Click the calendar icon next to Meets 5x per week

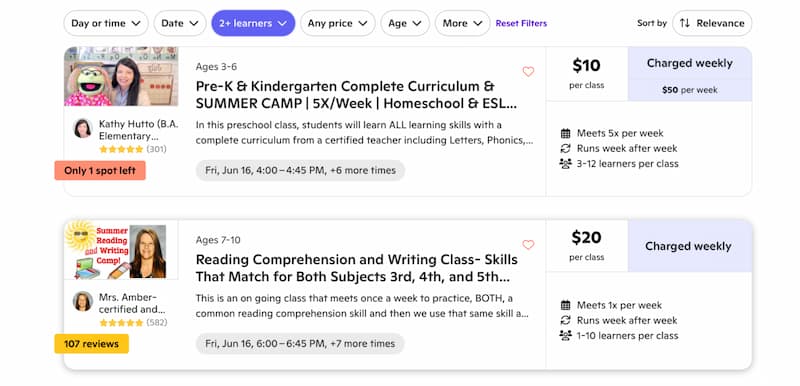pyautogui.click(x=565, y=133)
